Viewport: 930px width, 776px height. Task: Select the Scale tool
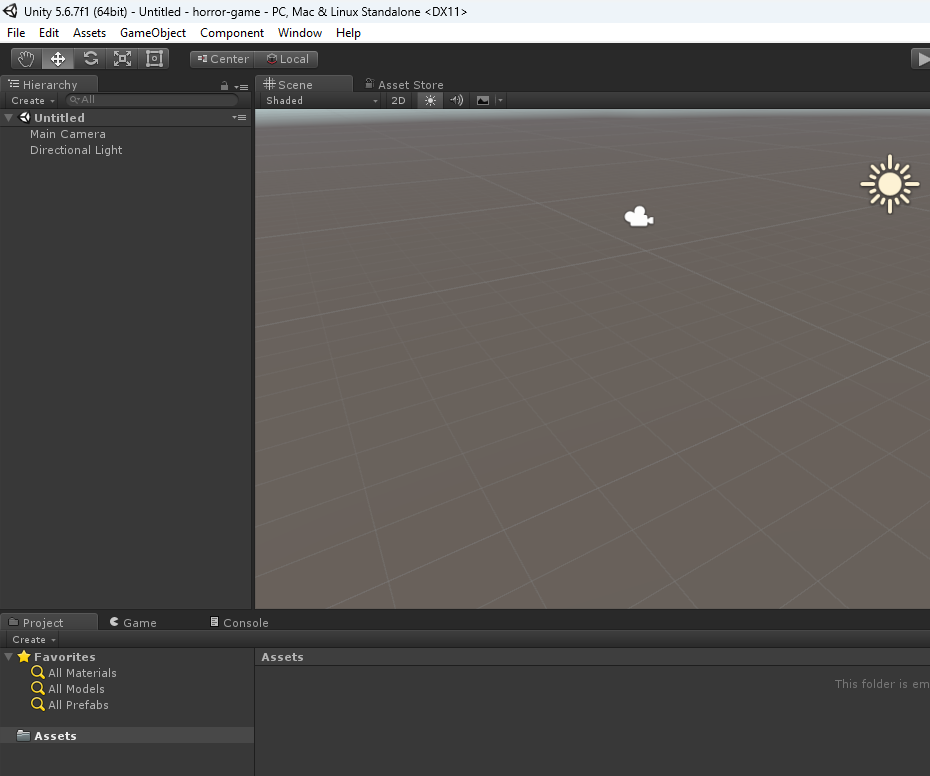tap(122, 59)
